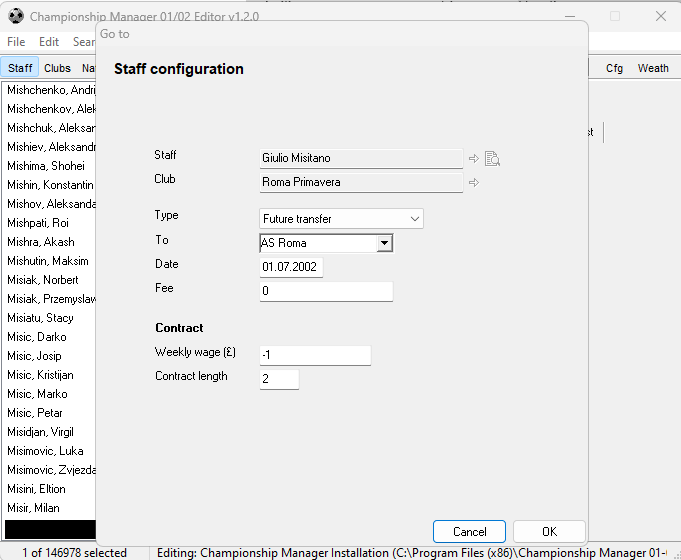The image size is (681, 560).
Task: Close the Championship Manager Editor window
Action: (661, 16)
